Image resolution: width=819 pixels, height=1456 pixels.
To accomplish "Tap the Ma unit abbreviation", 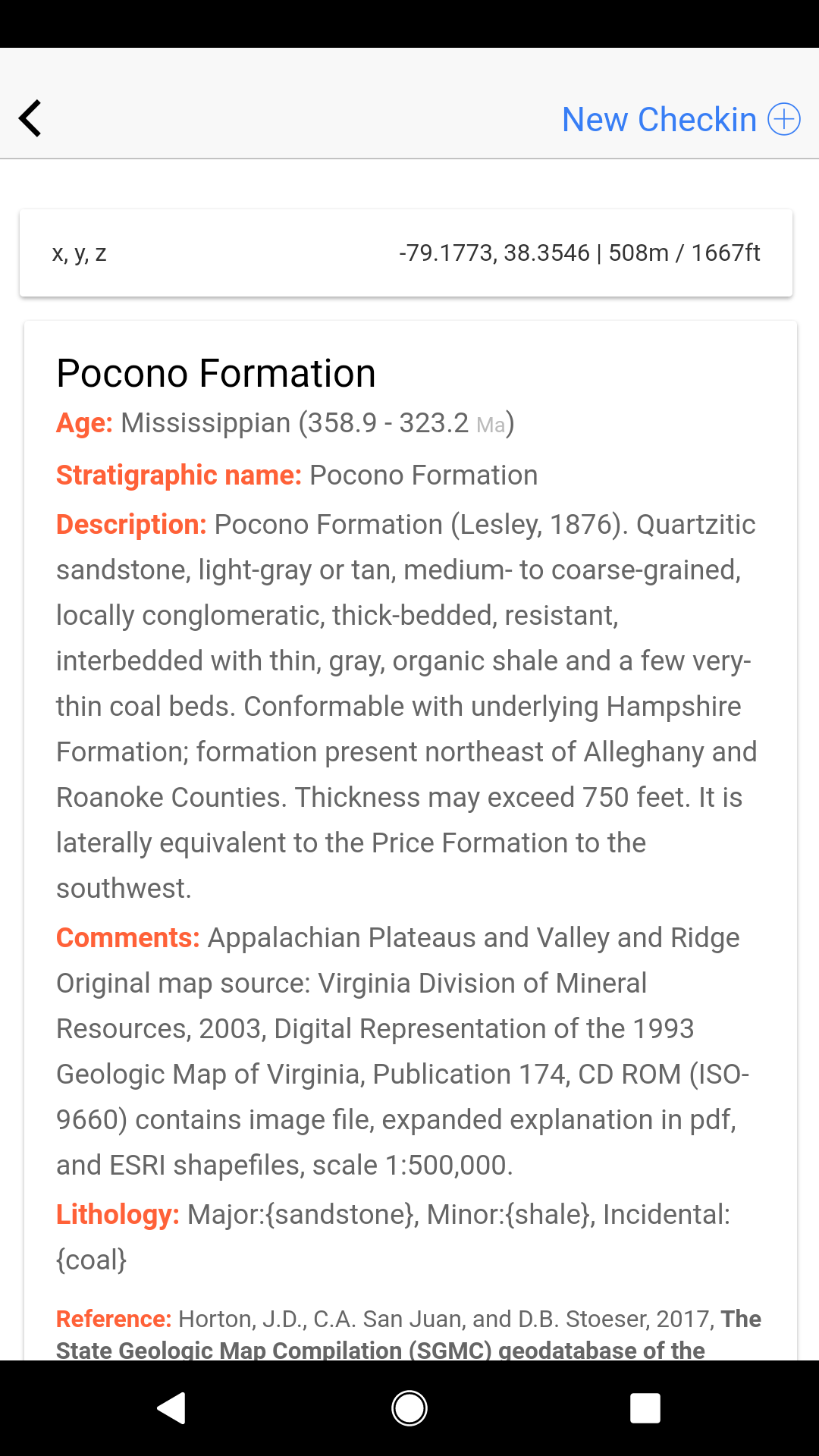I will click(491, 425).
